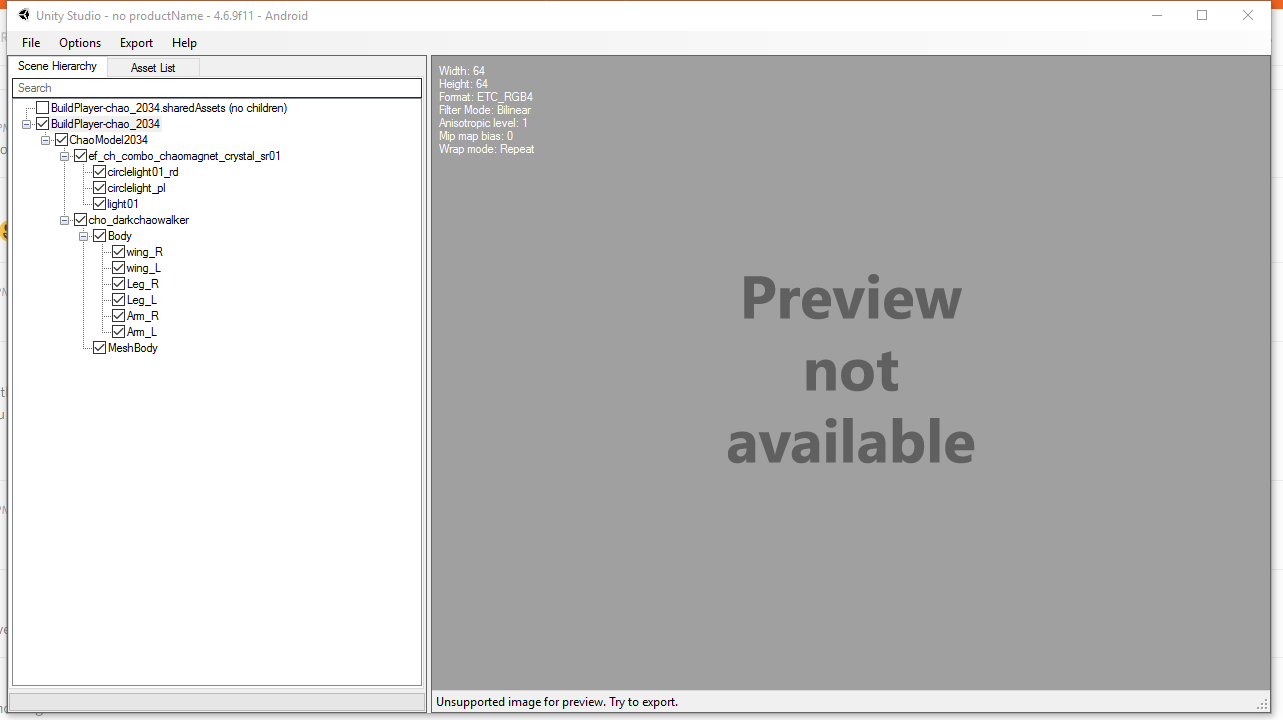Click the Filter Mode: Bilinear text

[x=485, y=110]
